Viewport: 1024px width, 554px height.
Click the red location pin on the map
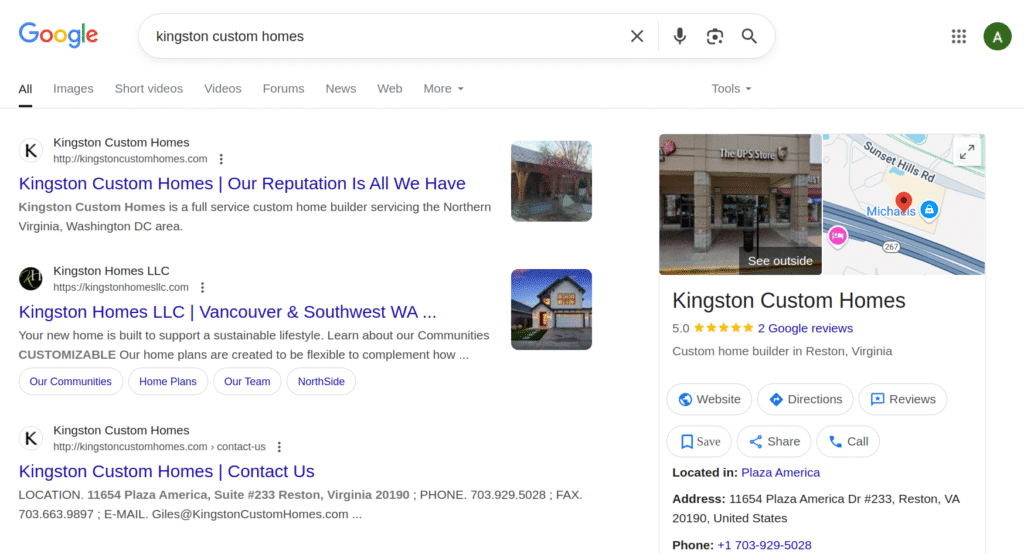903,202
